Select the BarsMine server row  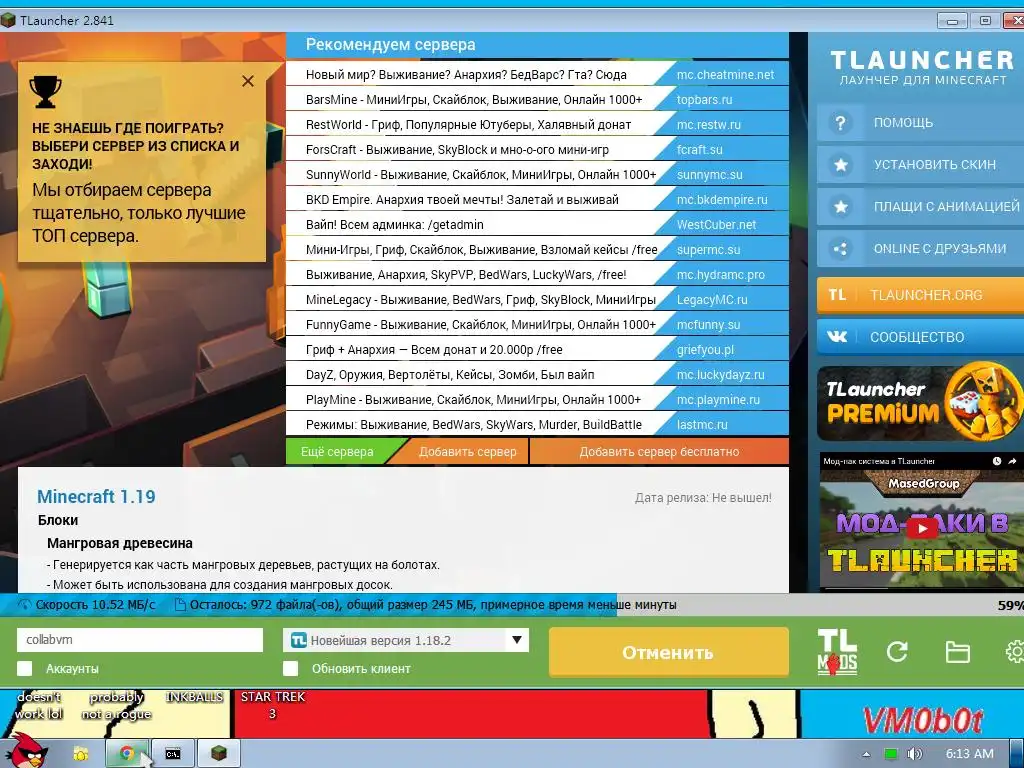coord(537,100)
